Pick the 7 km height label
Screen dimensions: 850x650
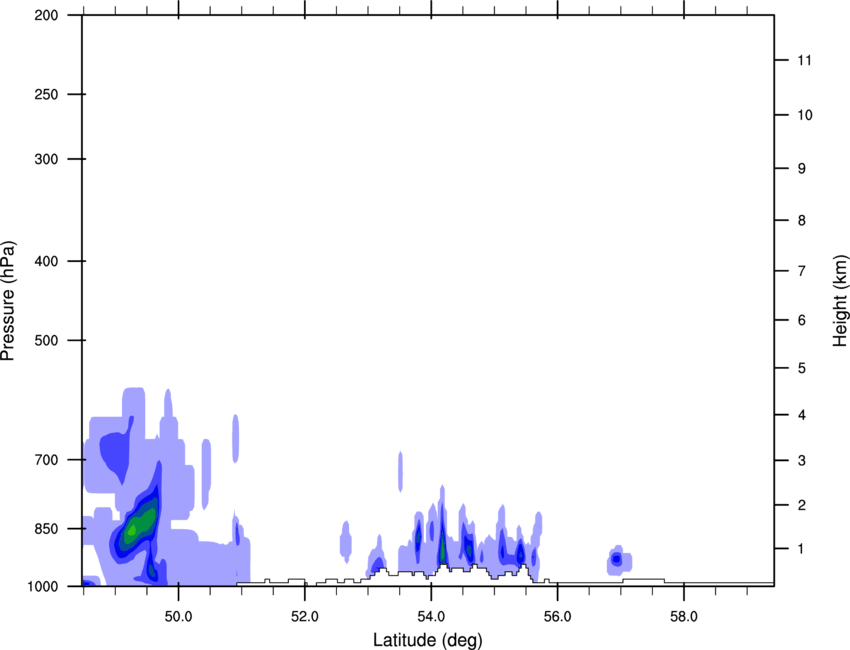coord(802,271)
